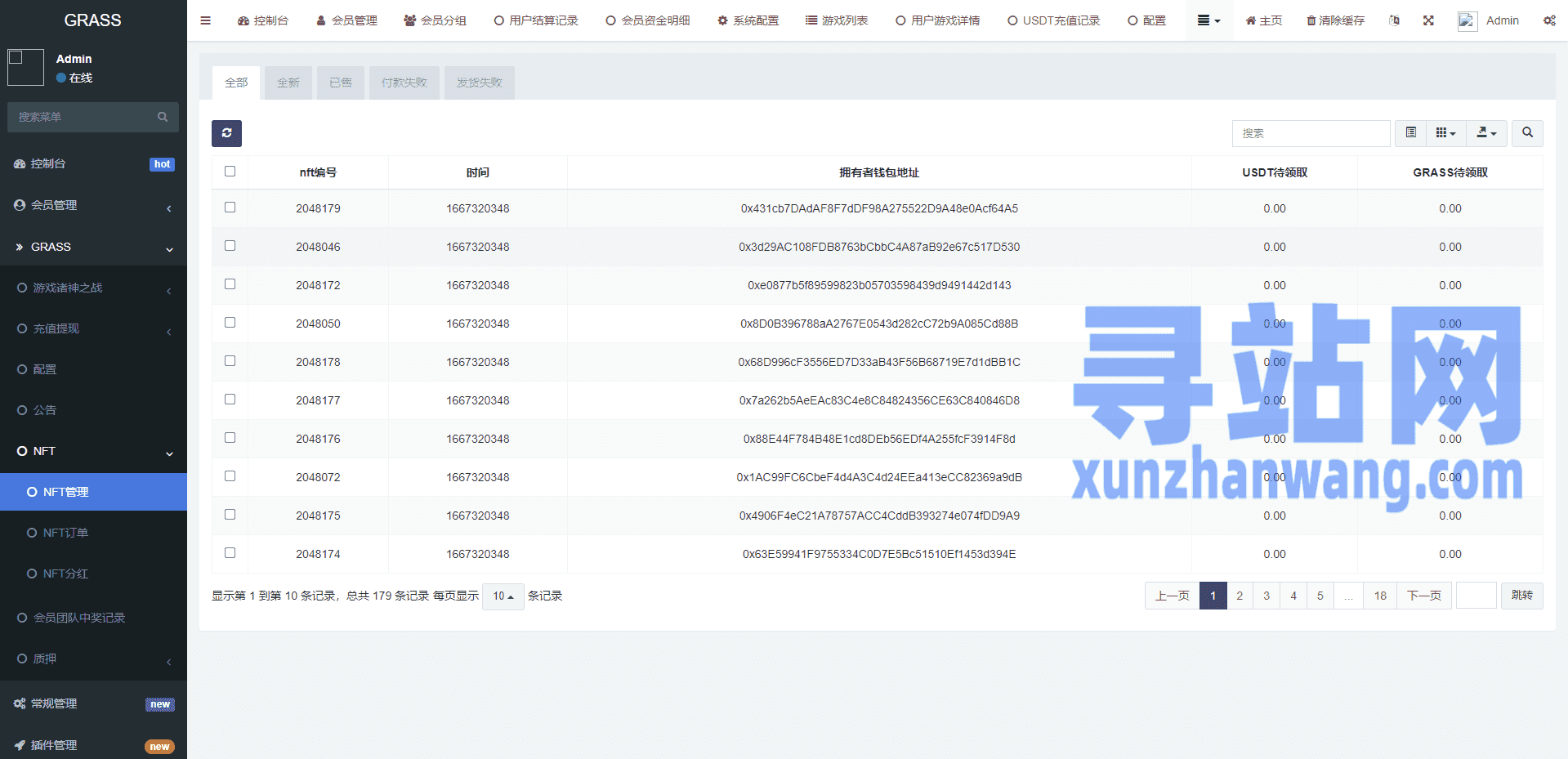Collapse the GRASS sidebar section
Viewport: 1568px width, 759px height.
[x=93, y=247]
